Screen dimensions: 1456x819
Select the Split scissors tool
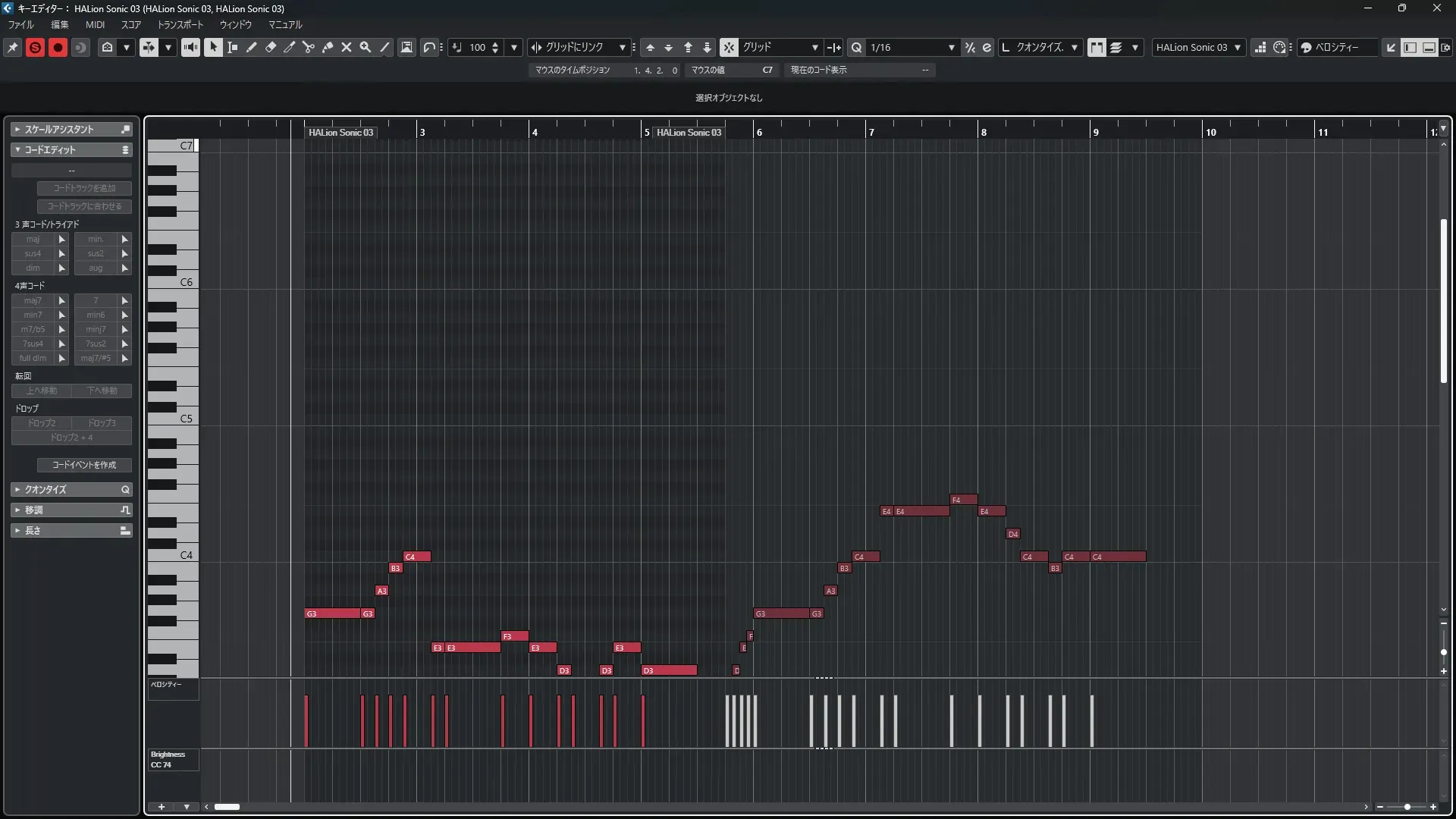tap(309, 47)
